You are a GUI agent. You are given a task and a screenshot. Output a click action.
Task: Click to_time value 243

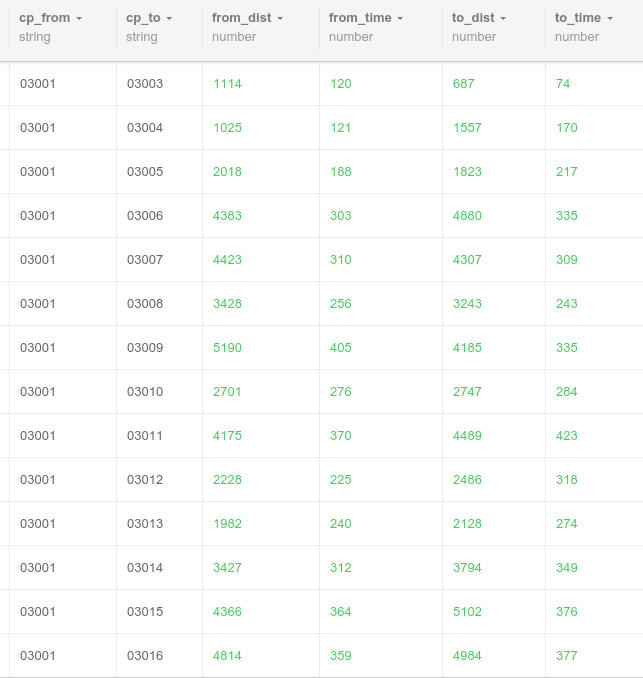click(566, 304)
